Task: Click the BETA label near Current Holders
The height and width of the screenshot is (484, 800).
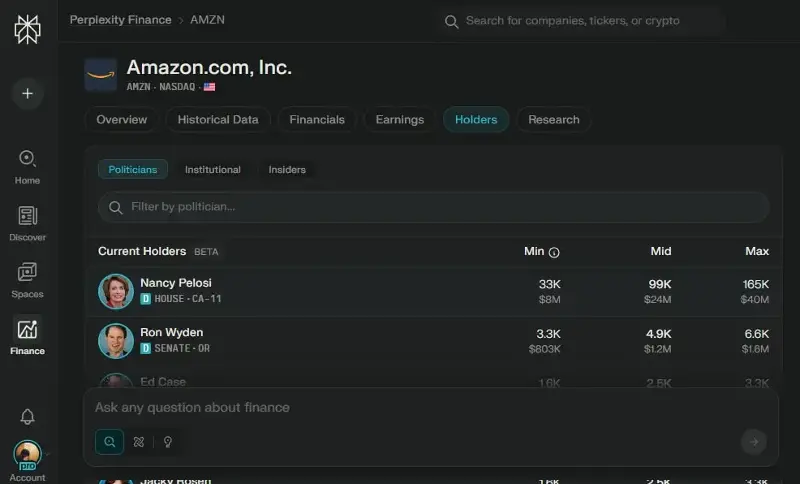Action: click(x=206, y=252)
